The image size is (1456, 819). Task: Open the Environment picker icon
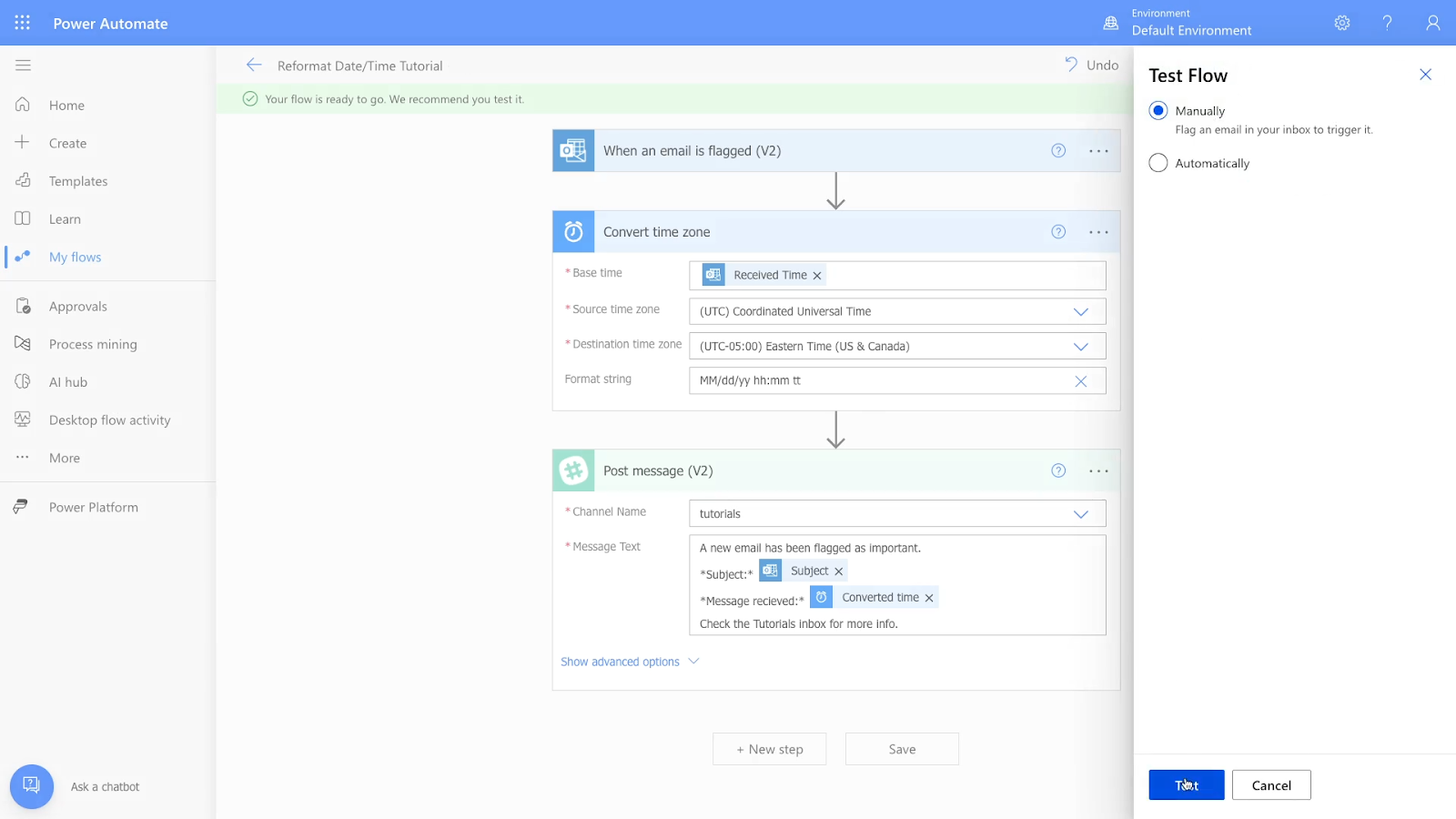pyautogui.click(x=1110, y=23)
